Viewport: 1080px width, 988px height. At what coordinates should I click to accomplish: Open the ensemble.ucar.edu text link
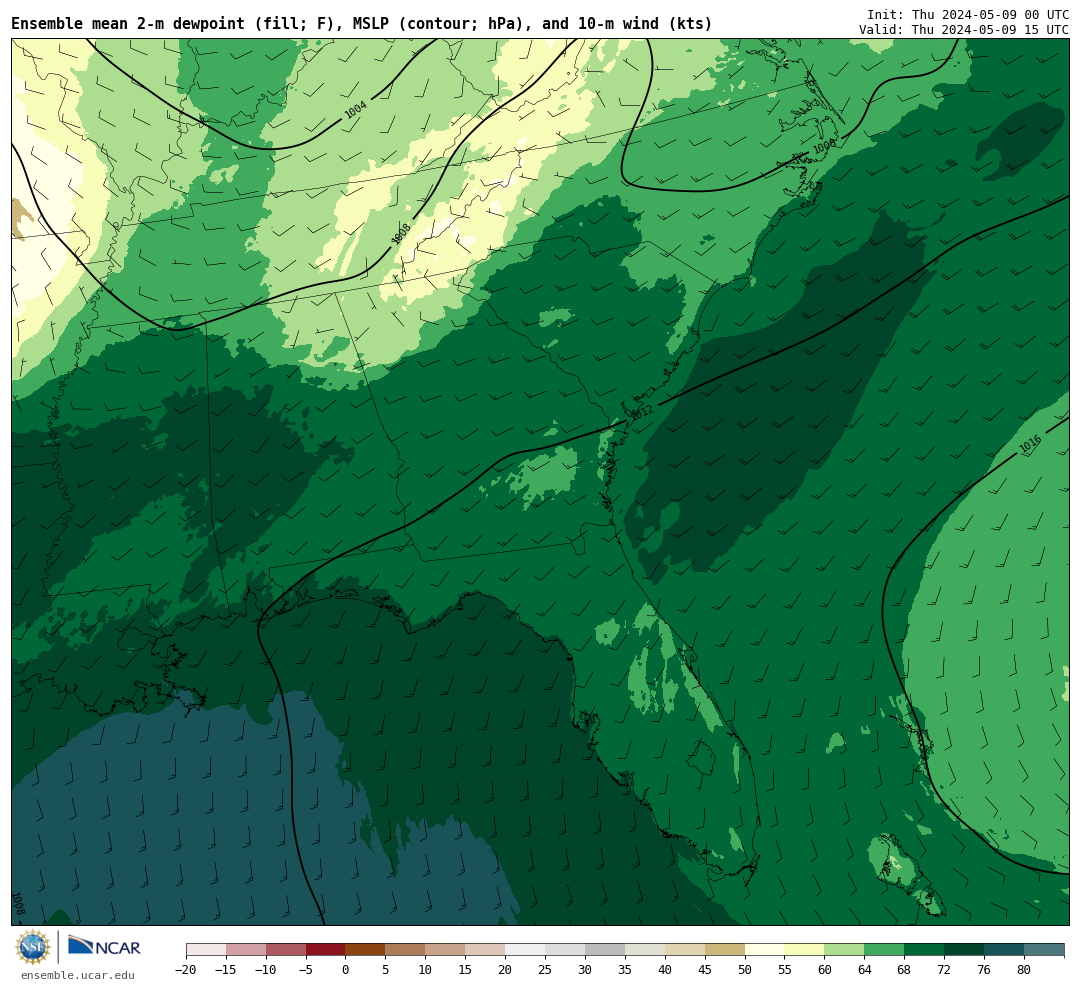(x=78, y=976)
